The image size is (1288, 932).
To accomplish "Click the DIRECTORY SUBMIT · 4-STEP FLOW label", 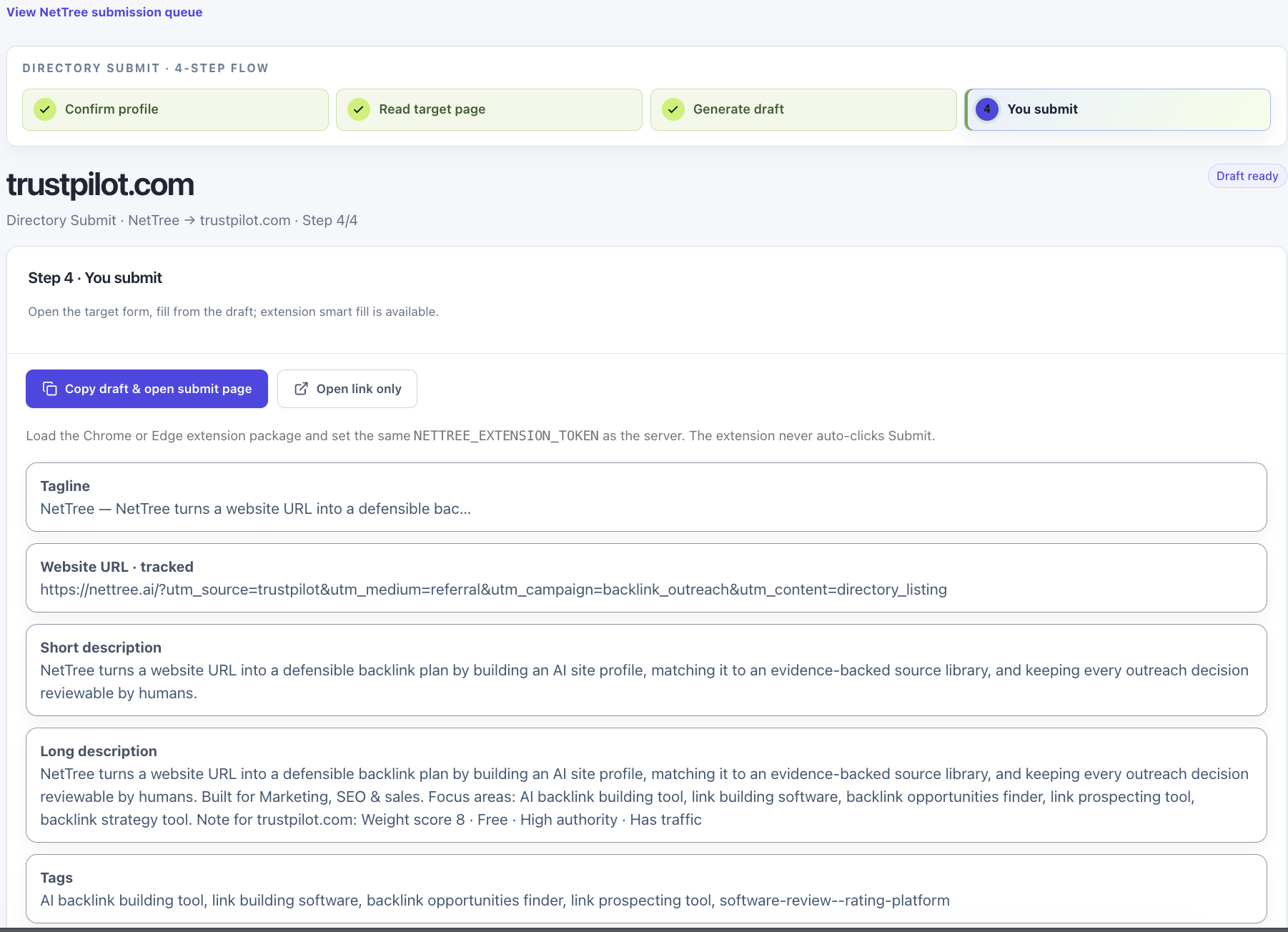I will click(145, 68).
